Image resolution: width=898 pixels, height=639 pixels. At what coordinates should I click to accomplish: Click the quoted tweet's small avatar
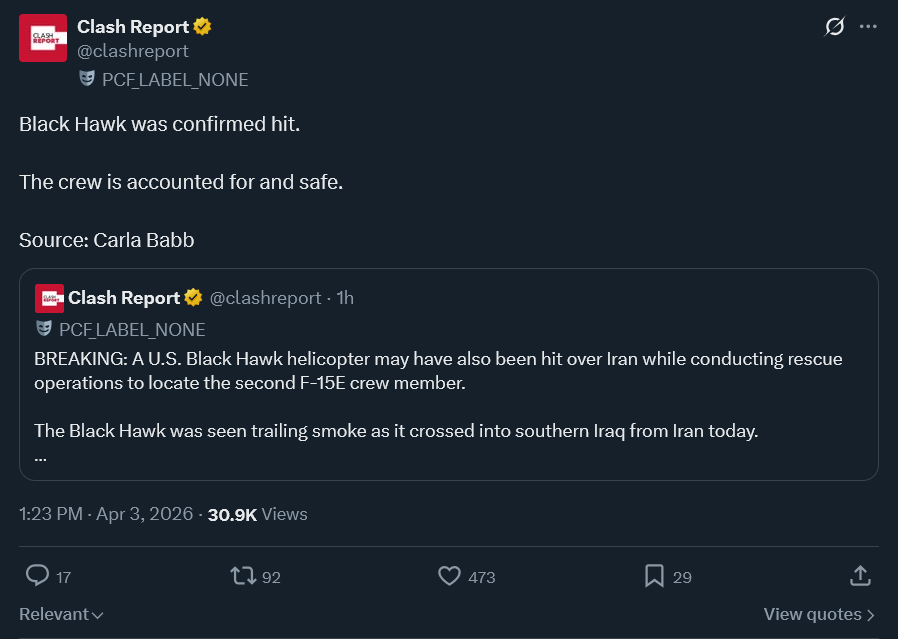(49, 298)
